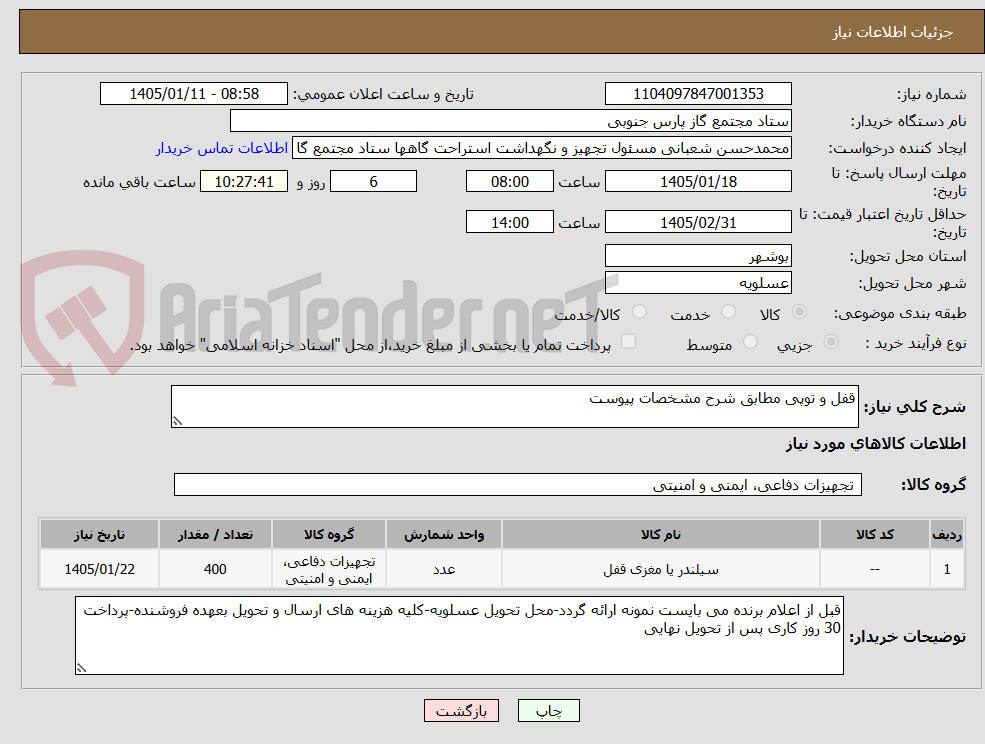Click the general need description textarea

coord(514,407)
